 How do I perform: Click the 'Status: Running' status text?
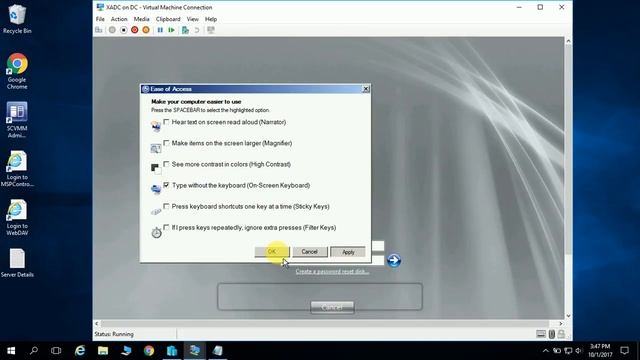114,334
